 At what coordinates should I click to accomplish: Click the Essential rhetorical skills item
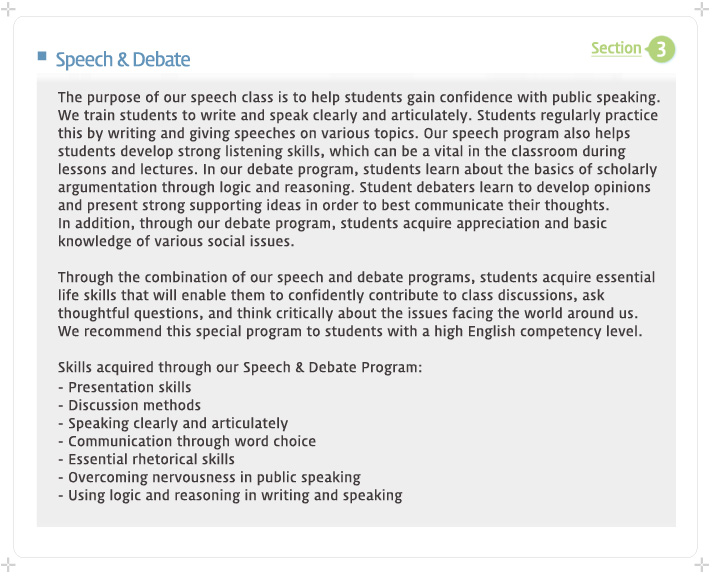(x=146, y=459)
